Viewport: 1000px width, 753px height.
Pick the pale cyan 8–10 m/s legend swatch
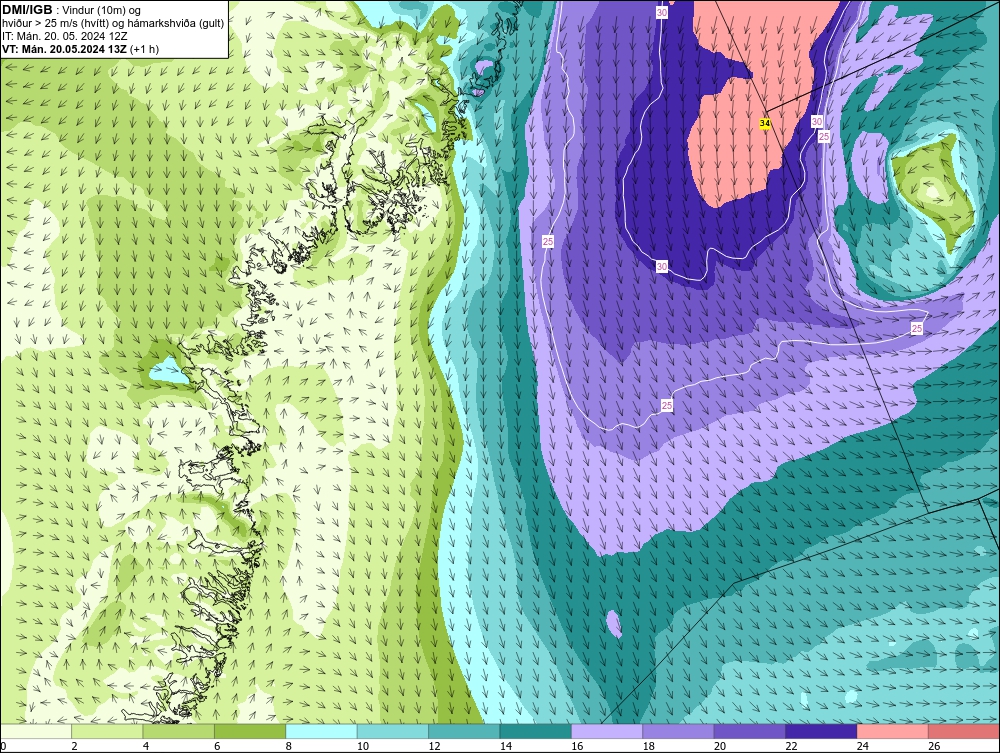[x=321, y=731]
